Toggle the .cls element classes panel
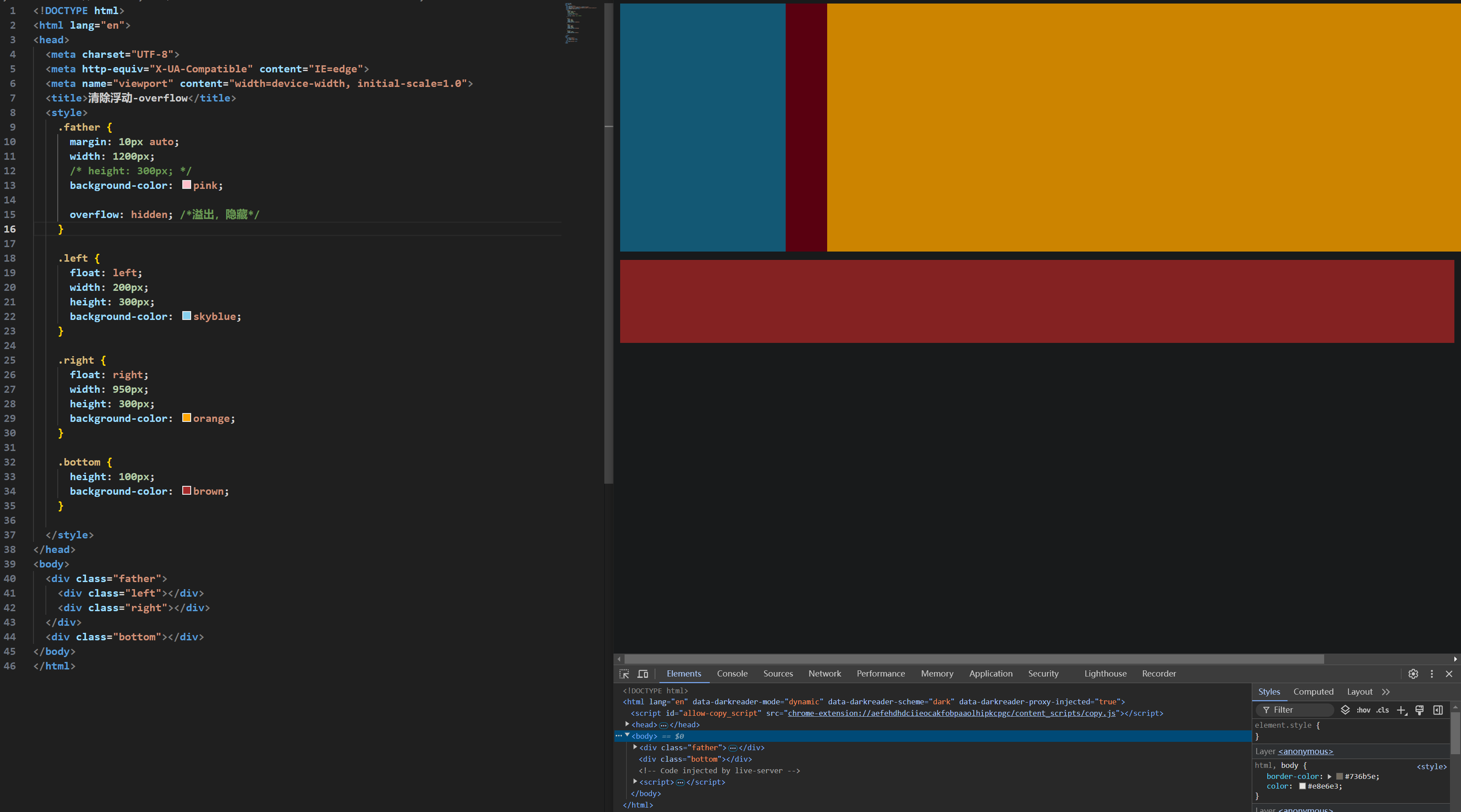 pyautogui.click(x=1383, y=710)
